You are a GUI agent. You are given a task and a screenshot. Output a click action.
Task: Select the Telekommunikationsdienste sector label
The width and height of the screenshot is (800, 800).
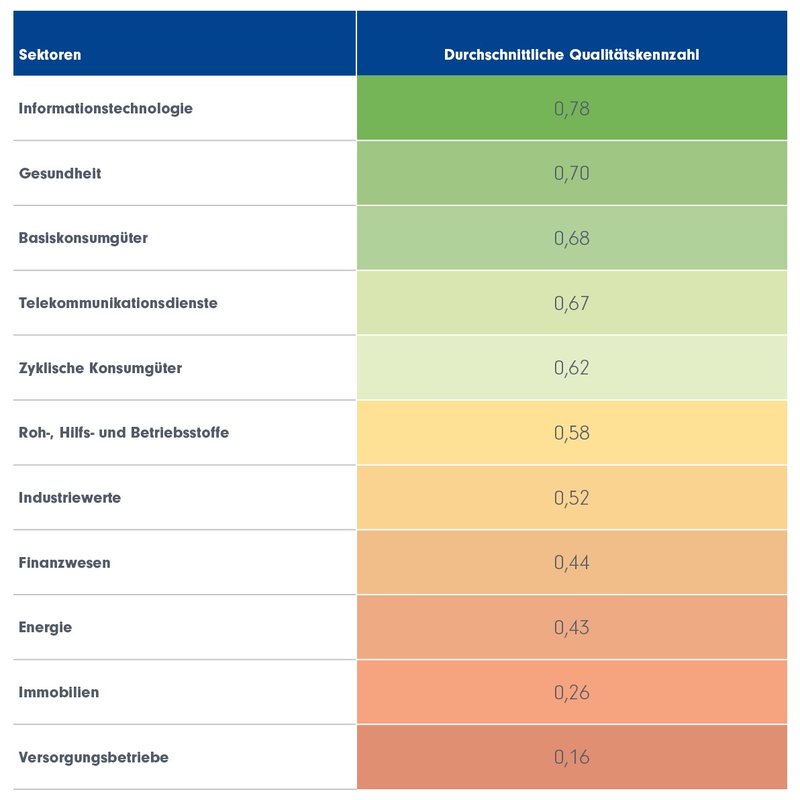coord(118,303)
